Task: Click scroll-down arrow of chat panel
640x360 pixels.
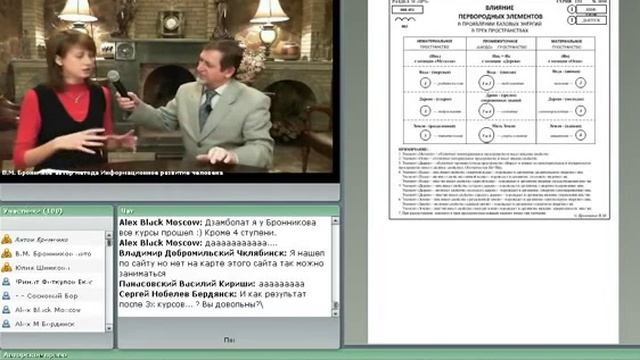Action: pos(336,313)
